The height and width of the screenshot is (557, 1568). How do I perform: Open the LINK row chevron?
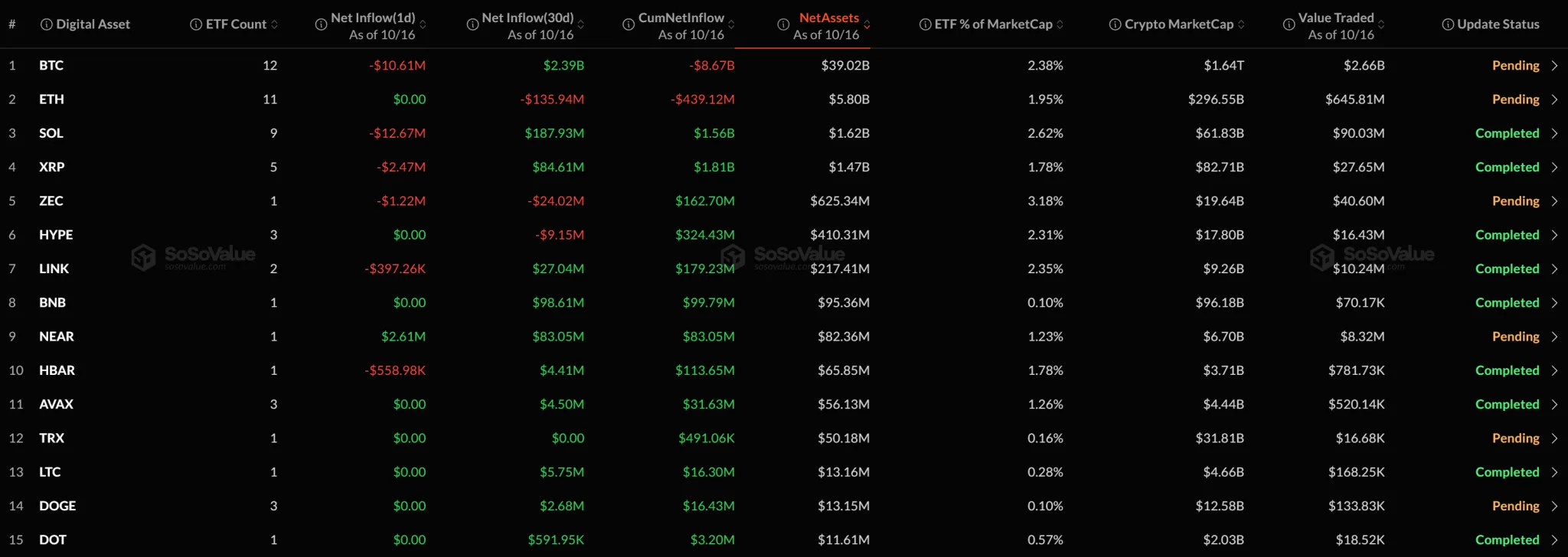1554,269
